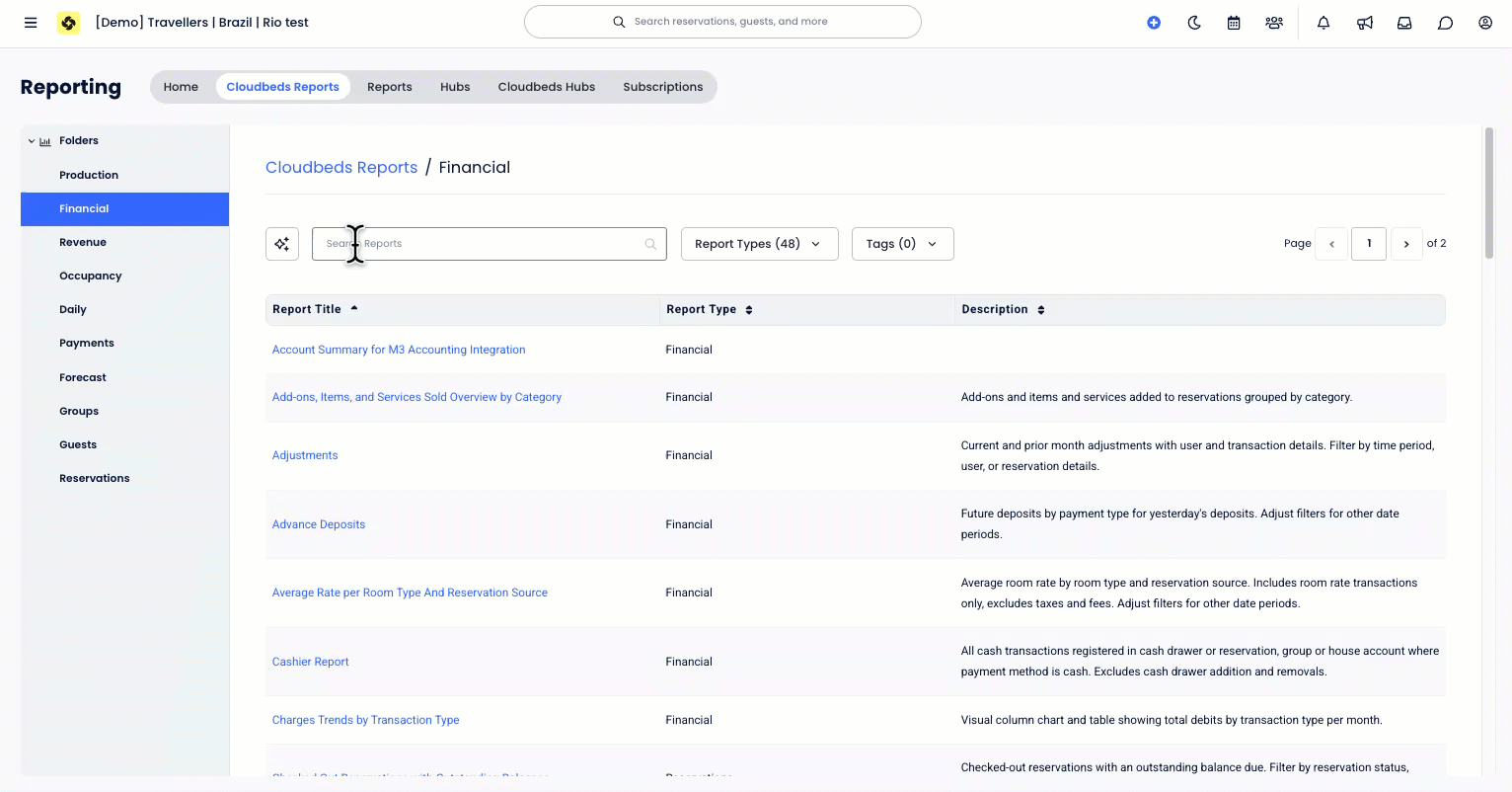Open the Cashier Report link
Screen dimensions: 1512x792
tap(310, 661)
